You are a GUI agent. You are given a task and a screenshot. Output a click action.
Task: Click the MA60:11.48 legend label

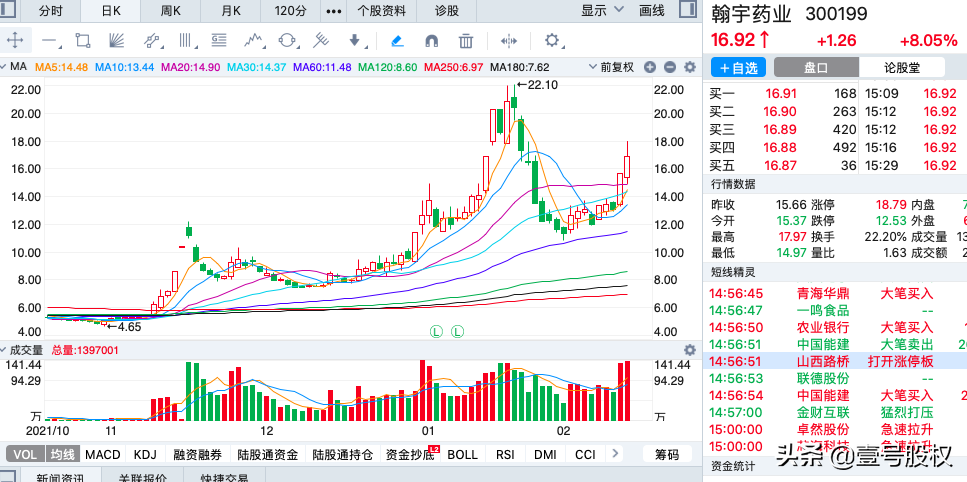322,67
